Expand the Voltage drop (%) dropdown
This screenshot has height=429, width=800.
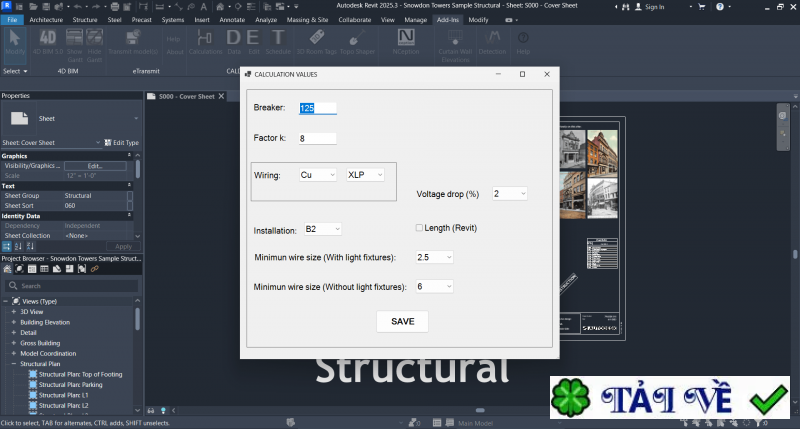point(509,193)
